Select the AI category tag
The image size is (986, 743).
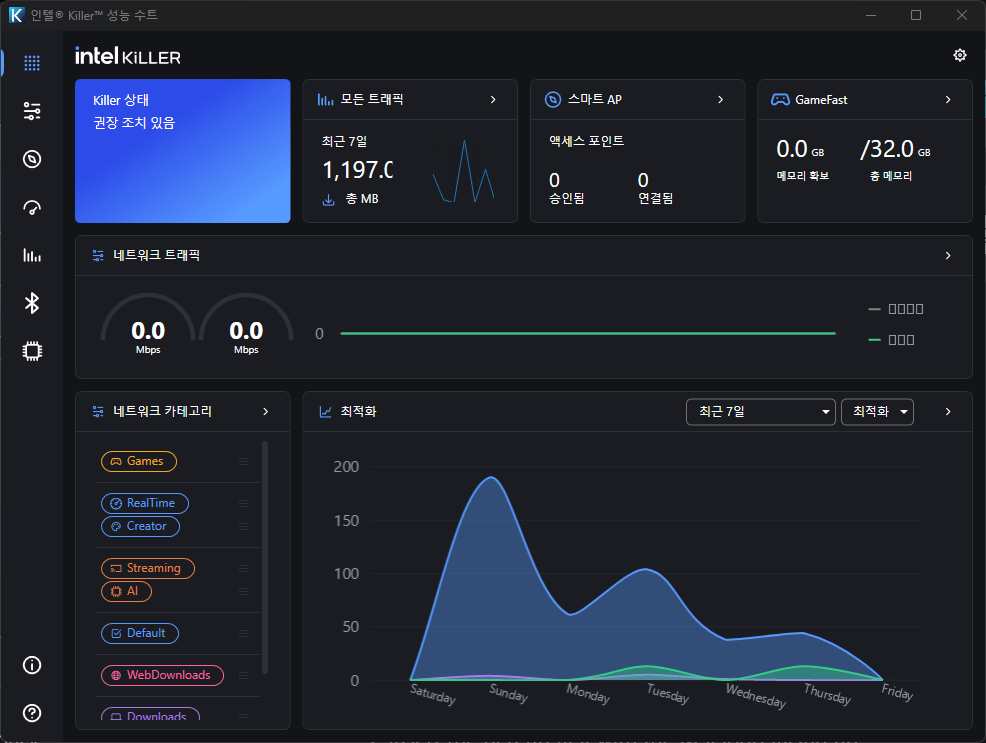[x=126, y=592]
